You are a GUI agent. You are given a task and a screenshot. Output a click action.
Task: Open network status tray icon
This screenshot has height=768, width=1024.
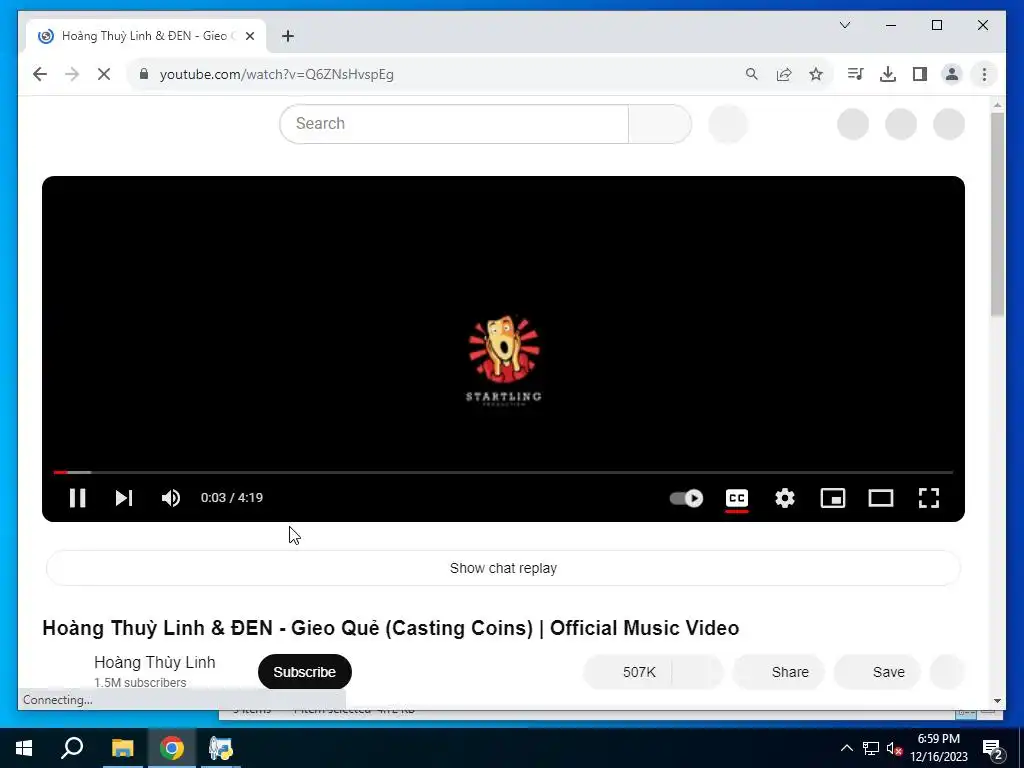(871, 748)
